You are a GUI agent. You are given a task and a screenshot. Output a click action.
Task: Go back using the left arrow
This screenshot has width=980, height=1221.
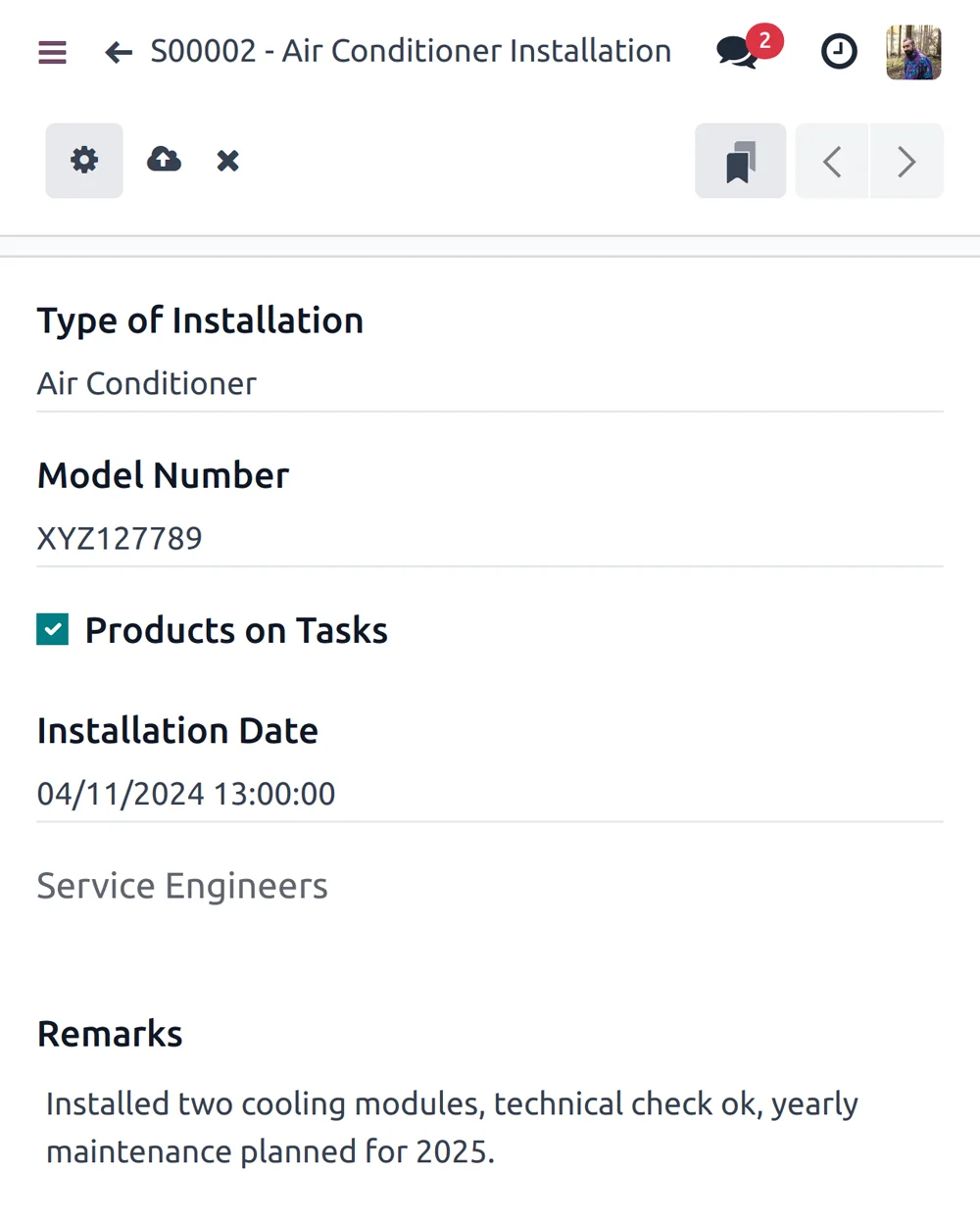[119, 52]
